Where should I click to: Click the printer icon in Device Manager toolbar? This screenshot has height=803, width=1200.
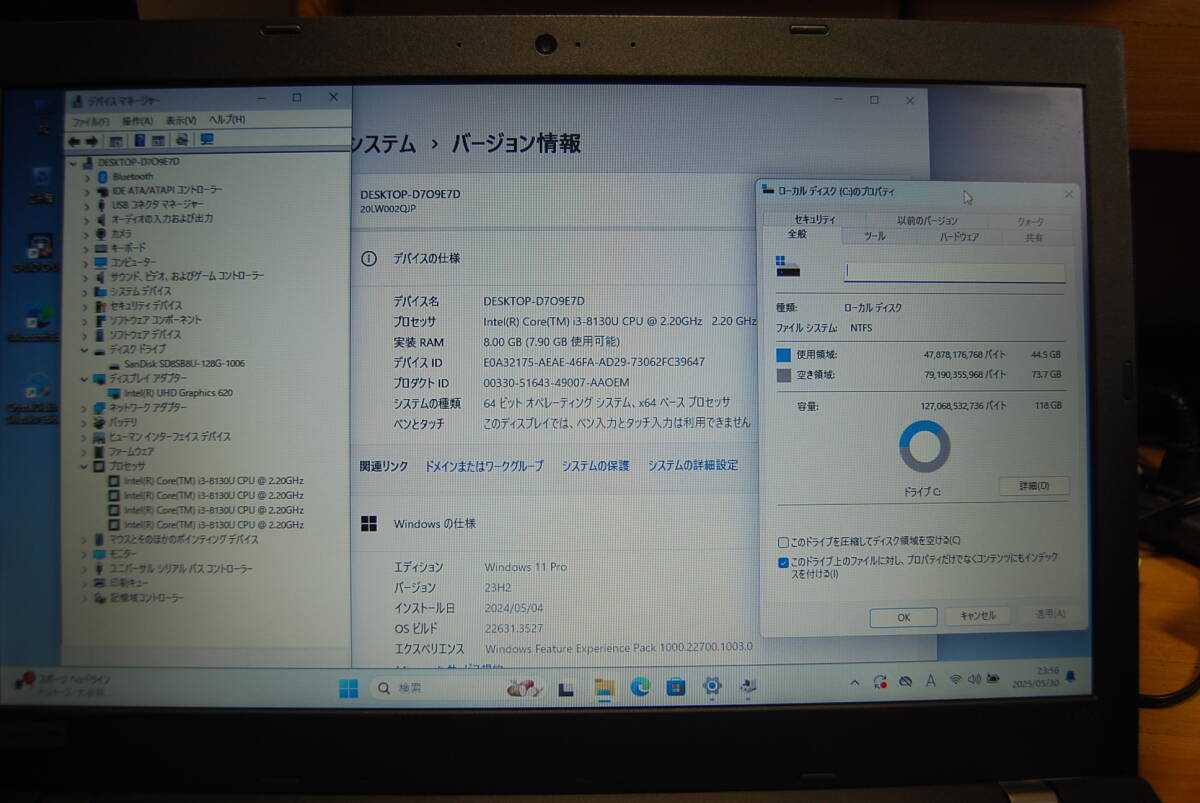tap(183, 140)
